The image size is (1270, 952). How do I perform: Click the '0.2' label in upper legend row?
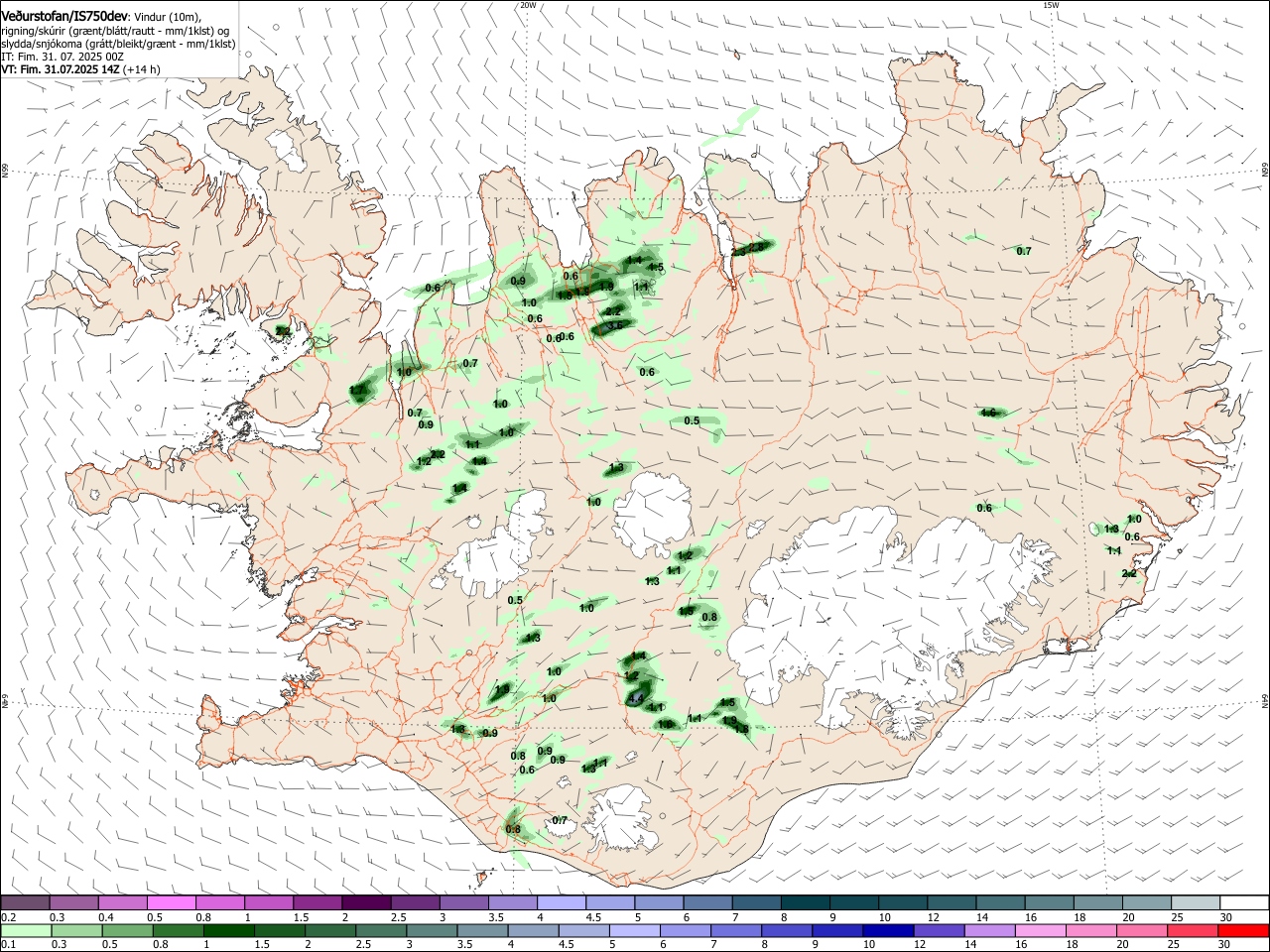click(x=9, y=917)
